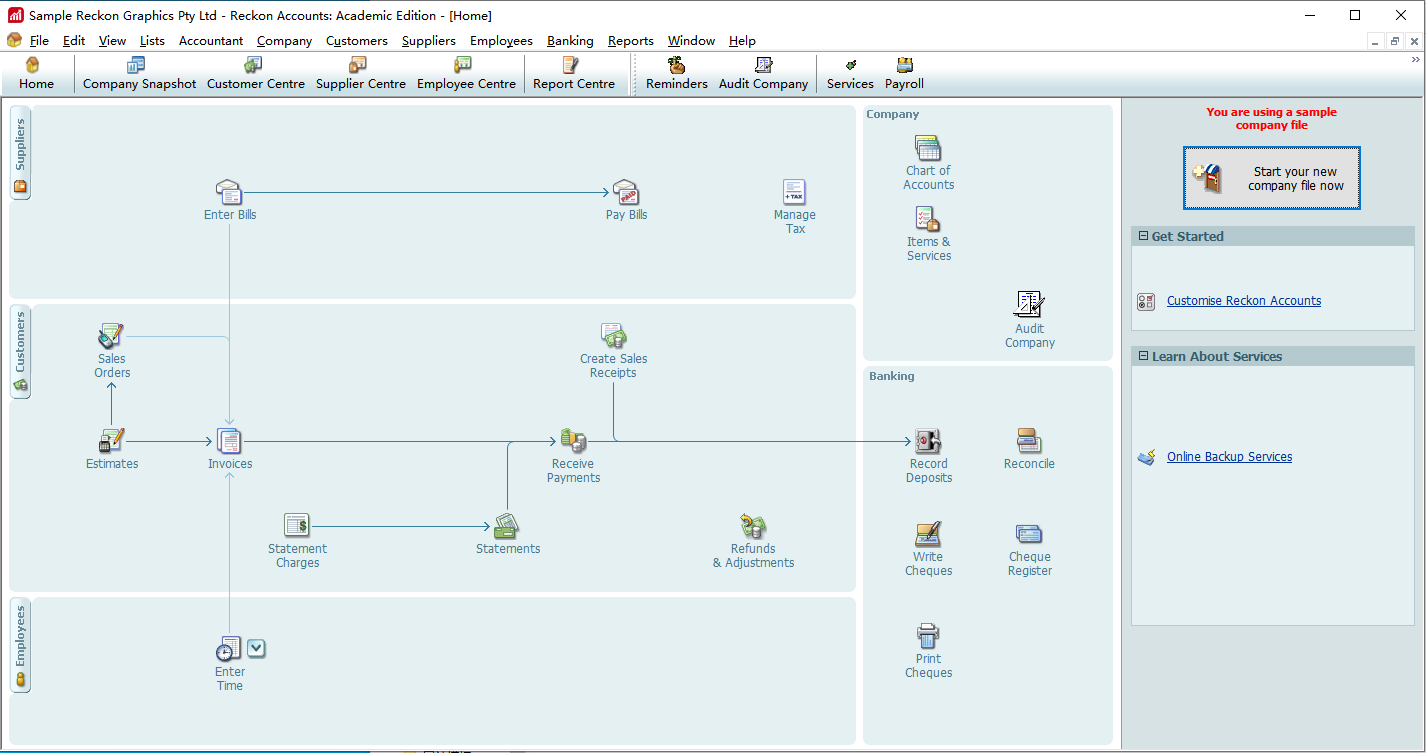Open the Accountant menu

tap(211, 41)
